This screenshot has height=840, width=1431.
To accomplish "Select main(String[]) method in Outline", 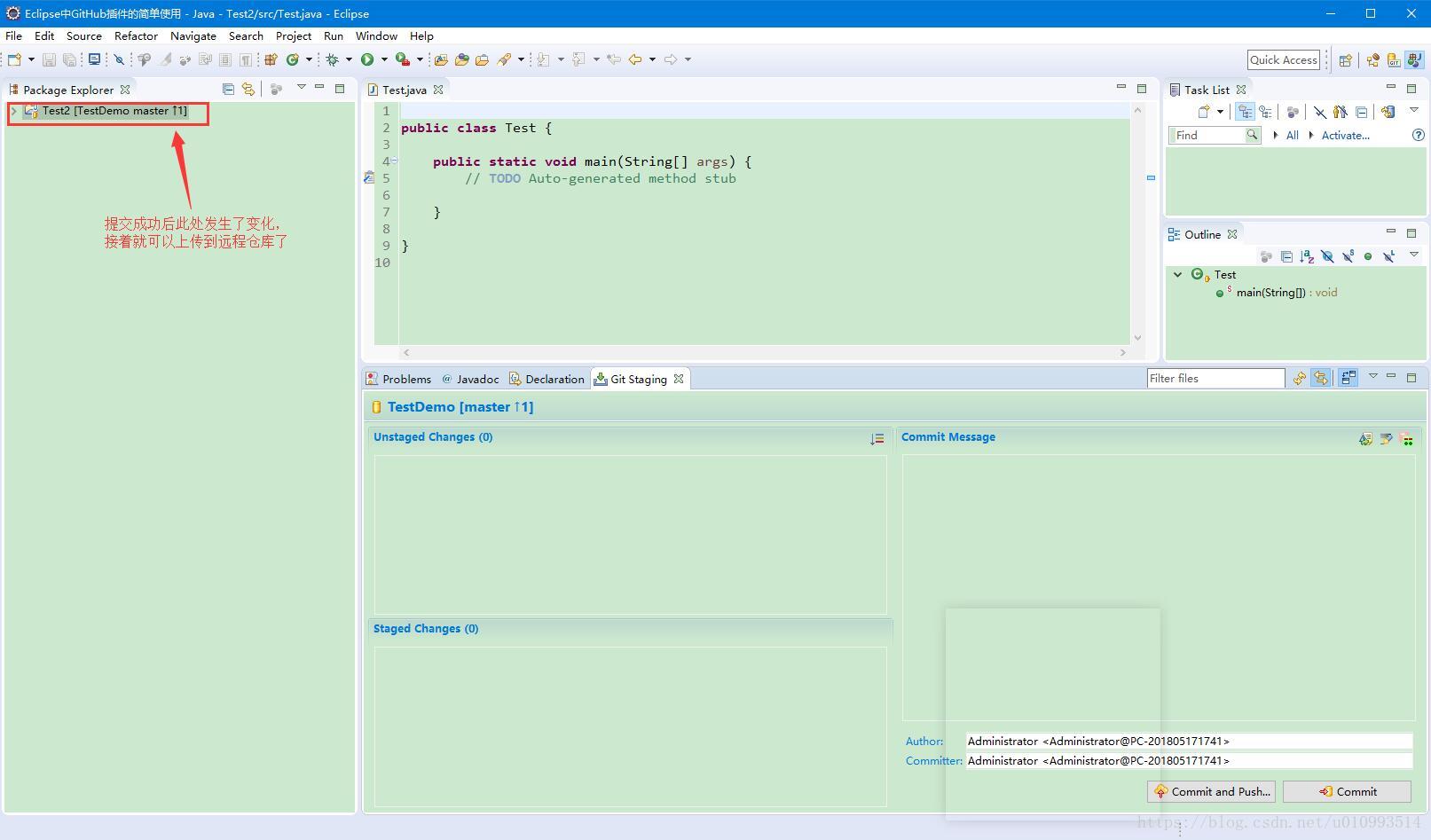I will 1286,293.
